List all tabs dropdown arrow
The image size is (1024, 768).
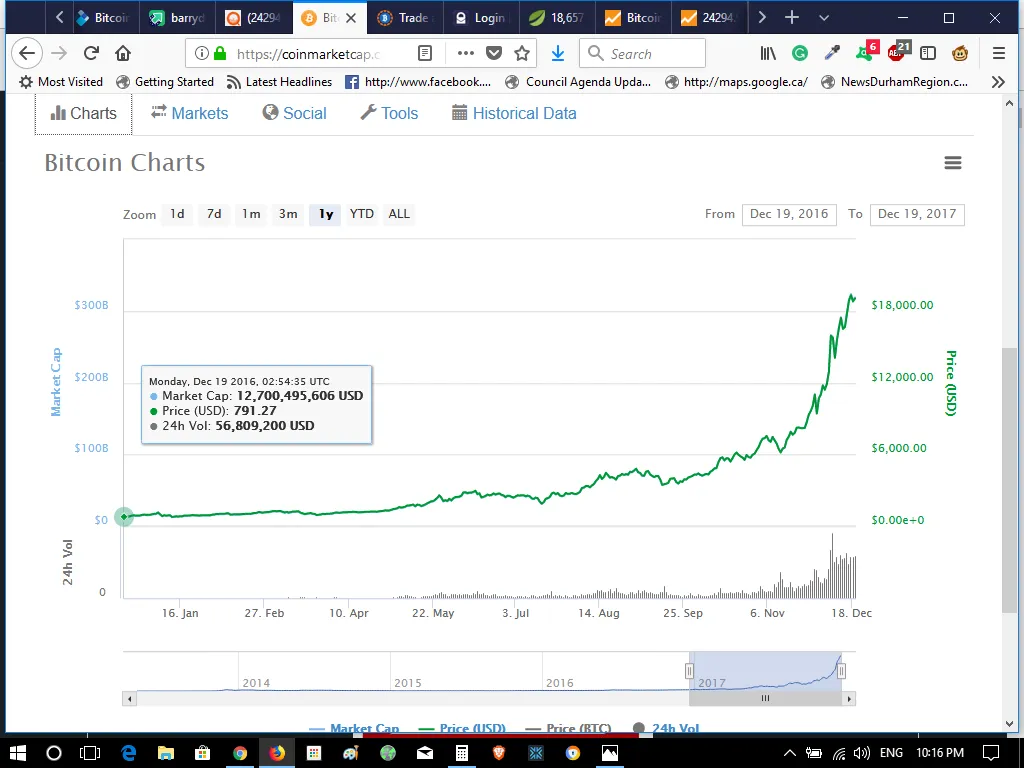coord(824,18)
